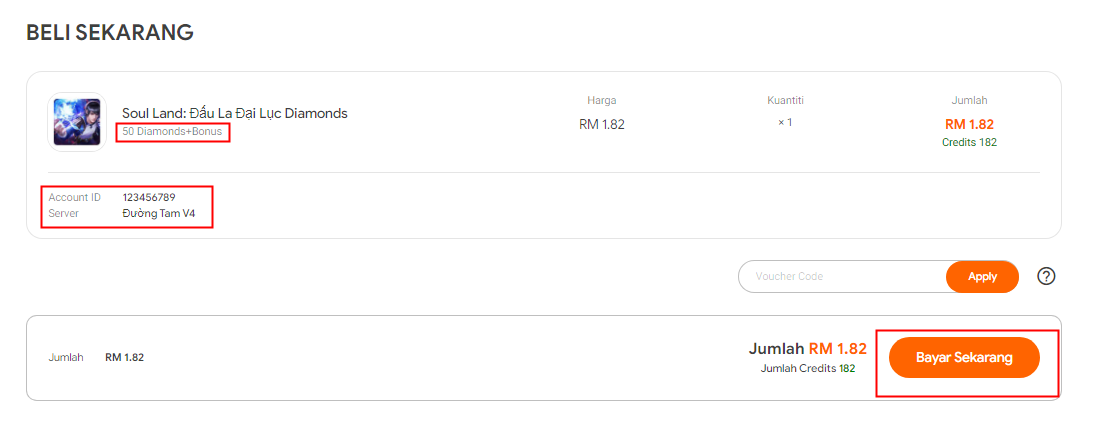Image resolution: width=1120 pixels, height=444 pixels.
Task: Click the bold Jumlah RM 1.82 summary total
Action: pos(807,348)
